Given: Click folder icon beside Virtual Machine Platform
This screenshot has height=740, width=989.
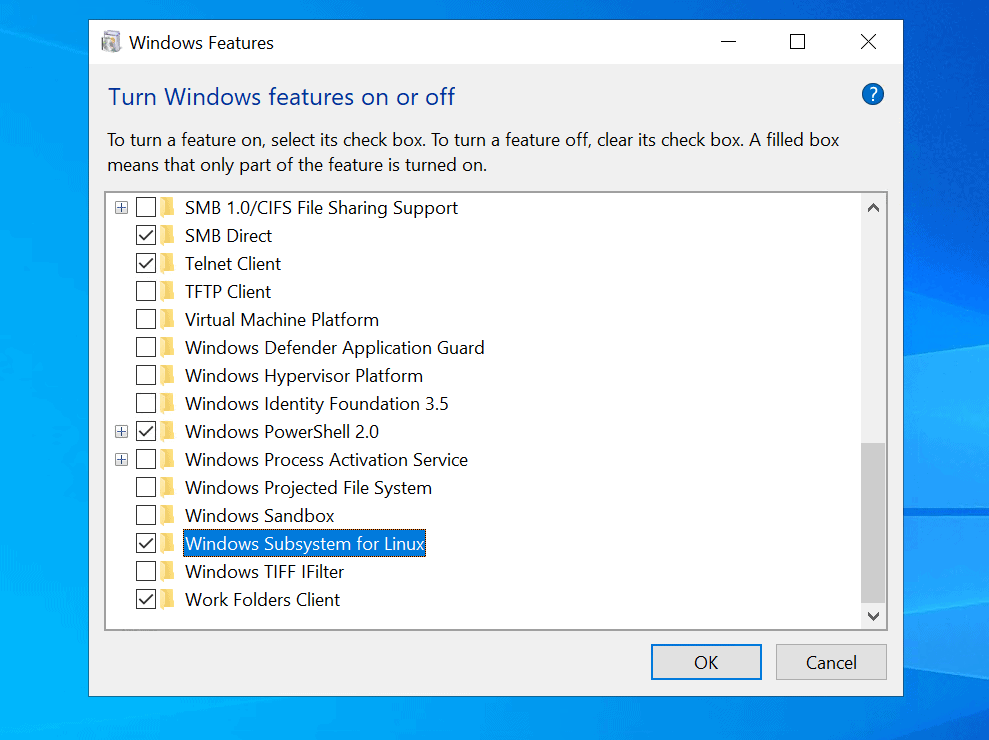Looking at the screenshot, I should click(167, 319).
